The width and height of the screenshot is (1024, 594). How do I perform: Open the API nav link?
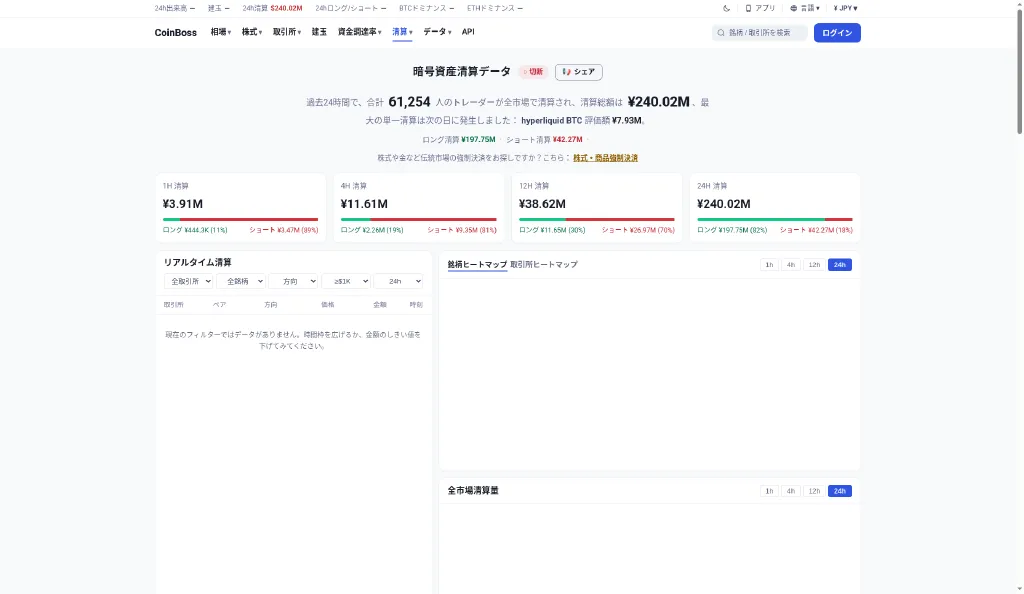(x=468, y=32)
